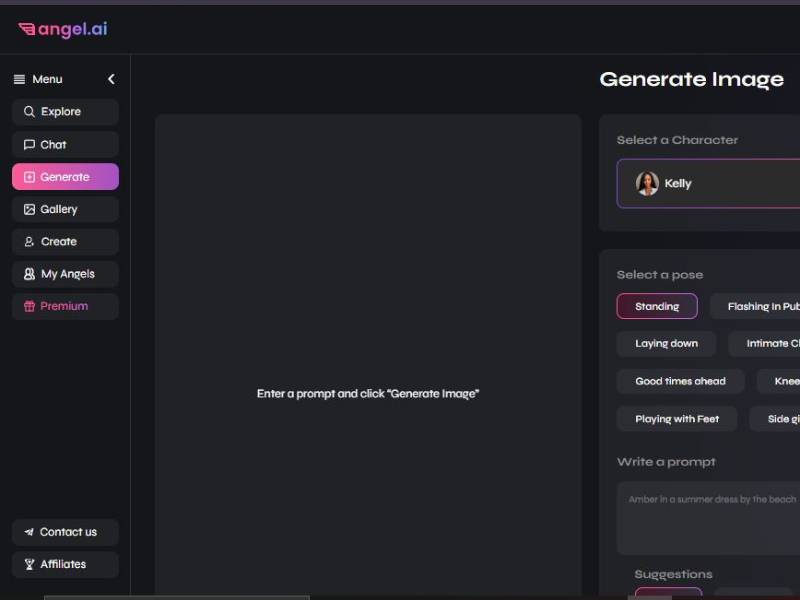Click the angel.ai logo
This screenshot has width=800, height=600.
(62, 29)
